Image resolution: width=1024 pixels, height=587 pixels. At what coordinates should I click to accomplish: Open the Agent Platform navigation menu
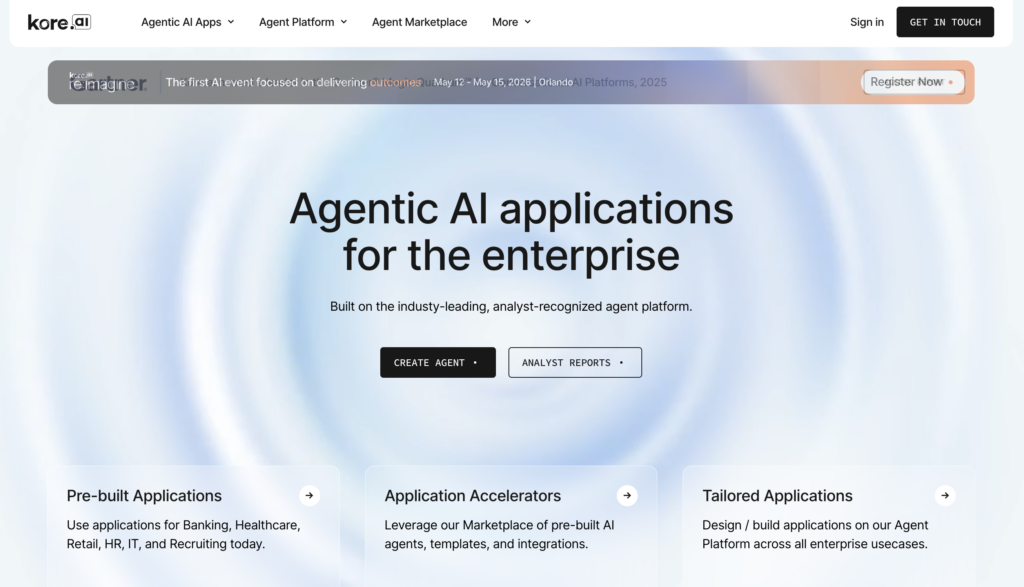point(302,21)
